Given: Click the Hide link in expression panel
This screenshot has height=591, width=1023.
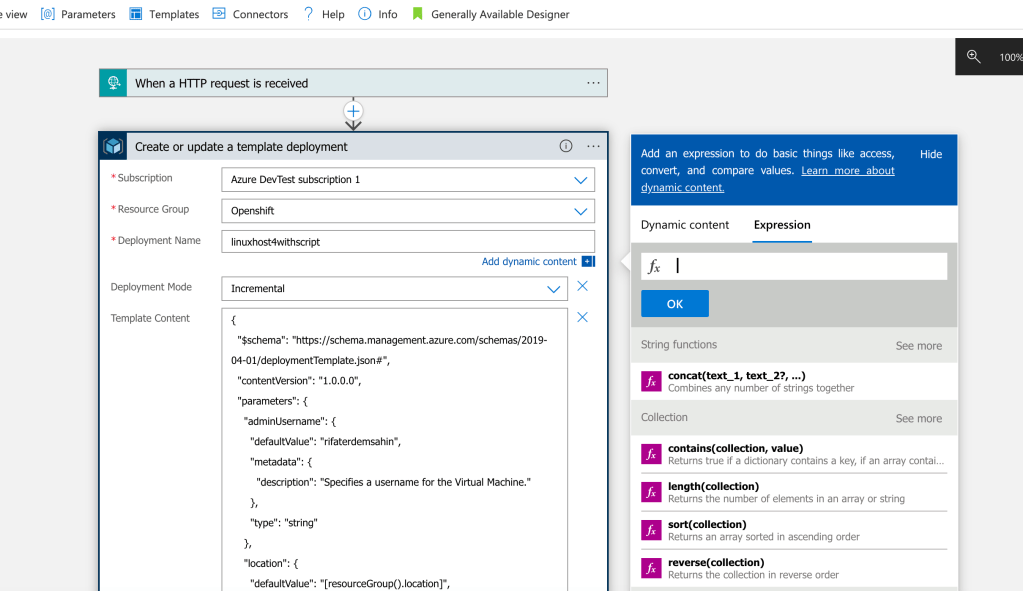Looking at the screenshot, I should (930, 155).
